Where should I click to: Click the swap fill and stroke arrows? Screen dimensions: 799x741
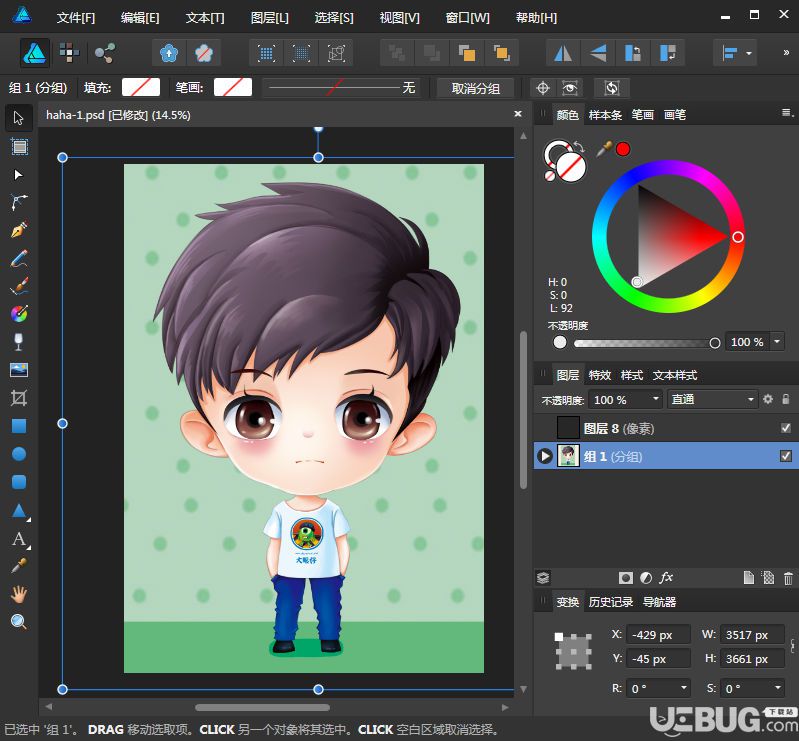(579, 147)
